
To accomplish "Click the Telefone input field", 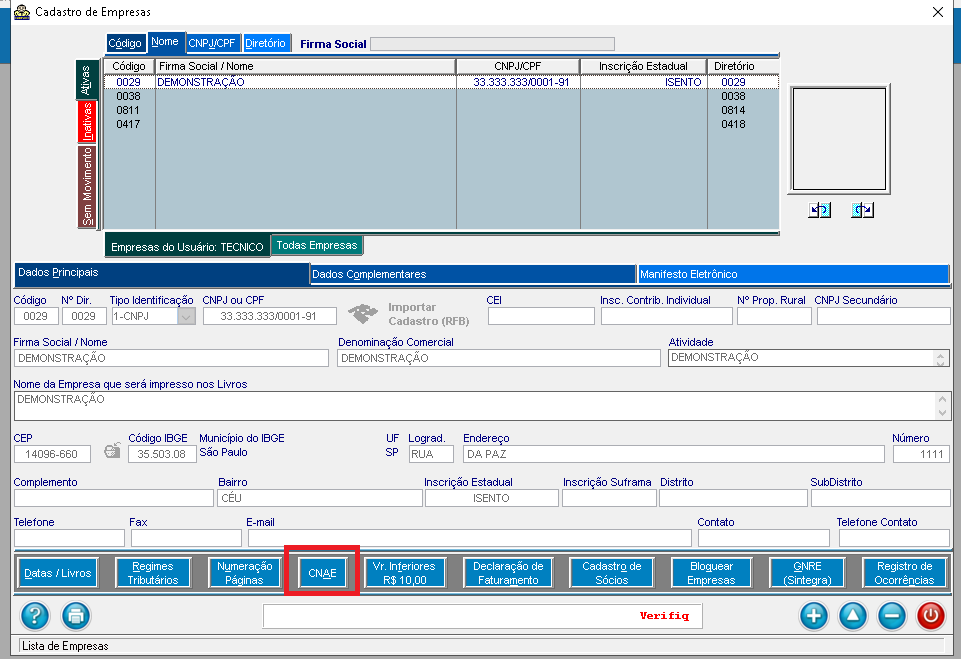I will pos(69,538).
